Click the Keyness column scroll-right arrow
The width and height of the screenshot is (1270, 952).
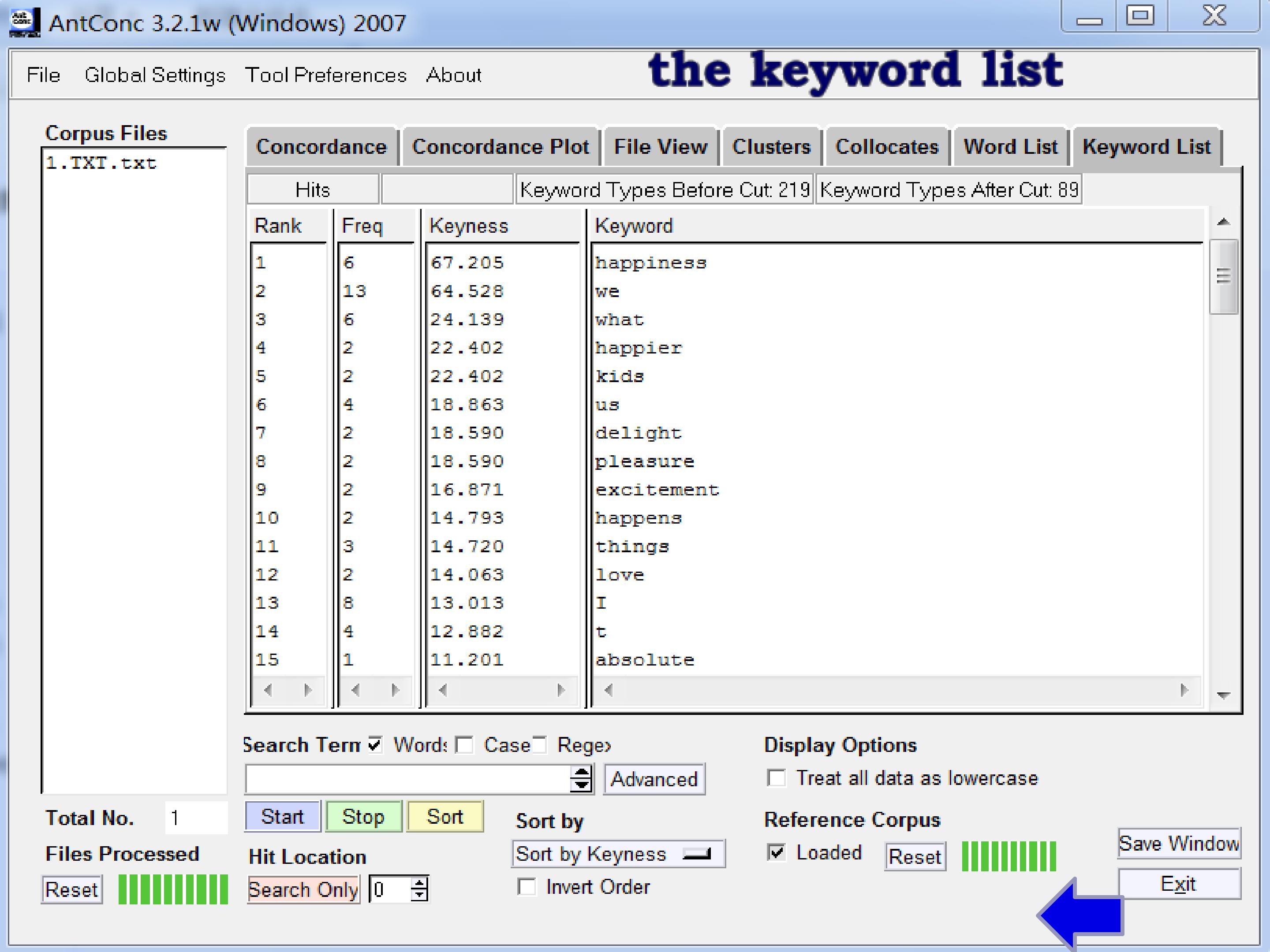pos(561,690)
